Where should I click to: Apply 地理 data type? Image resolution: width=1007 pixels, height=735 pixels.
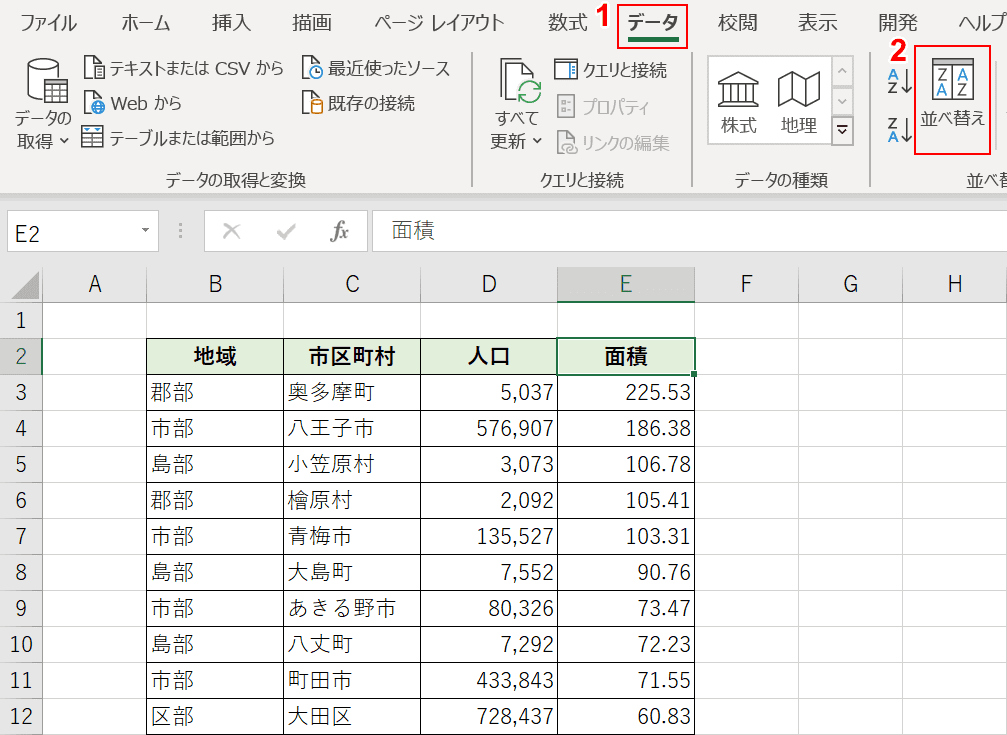pos(799,103)
